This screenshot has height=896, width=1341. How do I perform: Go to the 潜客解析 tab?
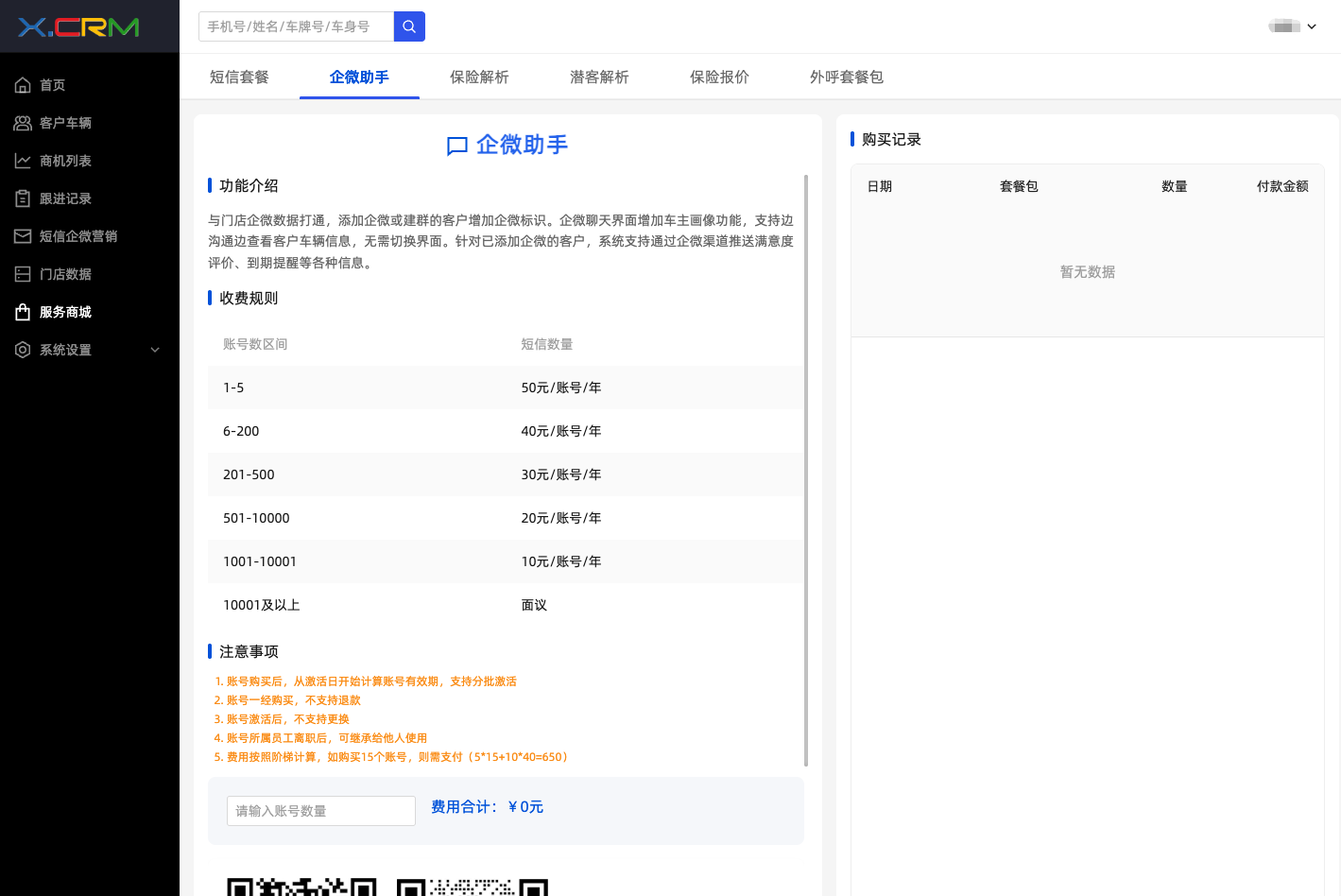[x=599, y=77]
